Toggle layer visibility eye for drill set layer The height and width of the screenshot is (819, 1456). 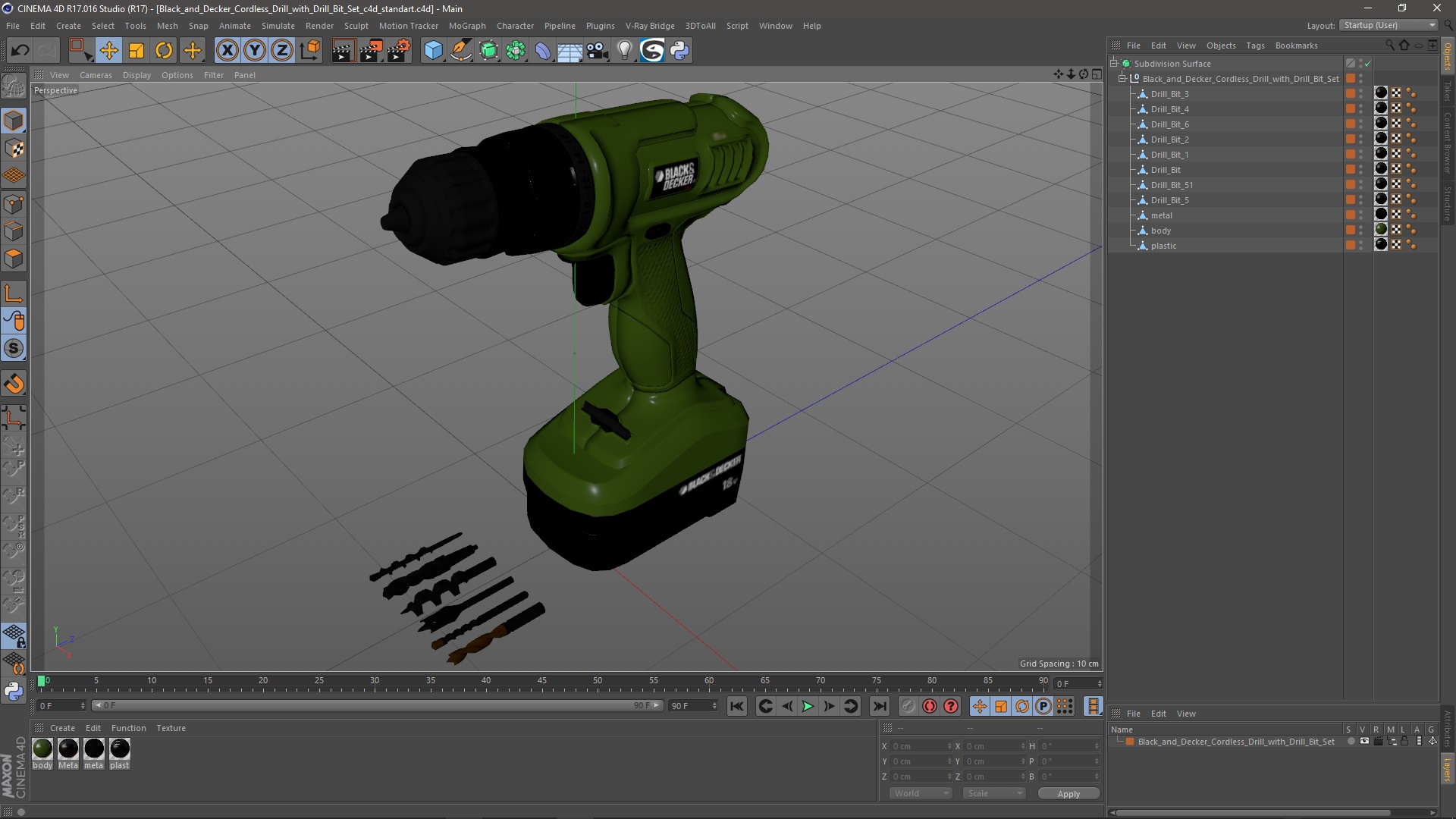(x=1364, y=742)
